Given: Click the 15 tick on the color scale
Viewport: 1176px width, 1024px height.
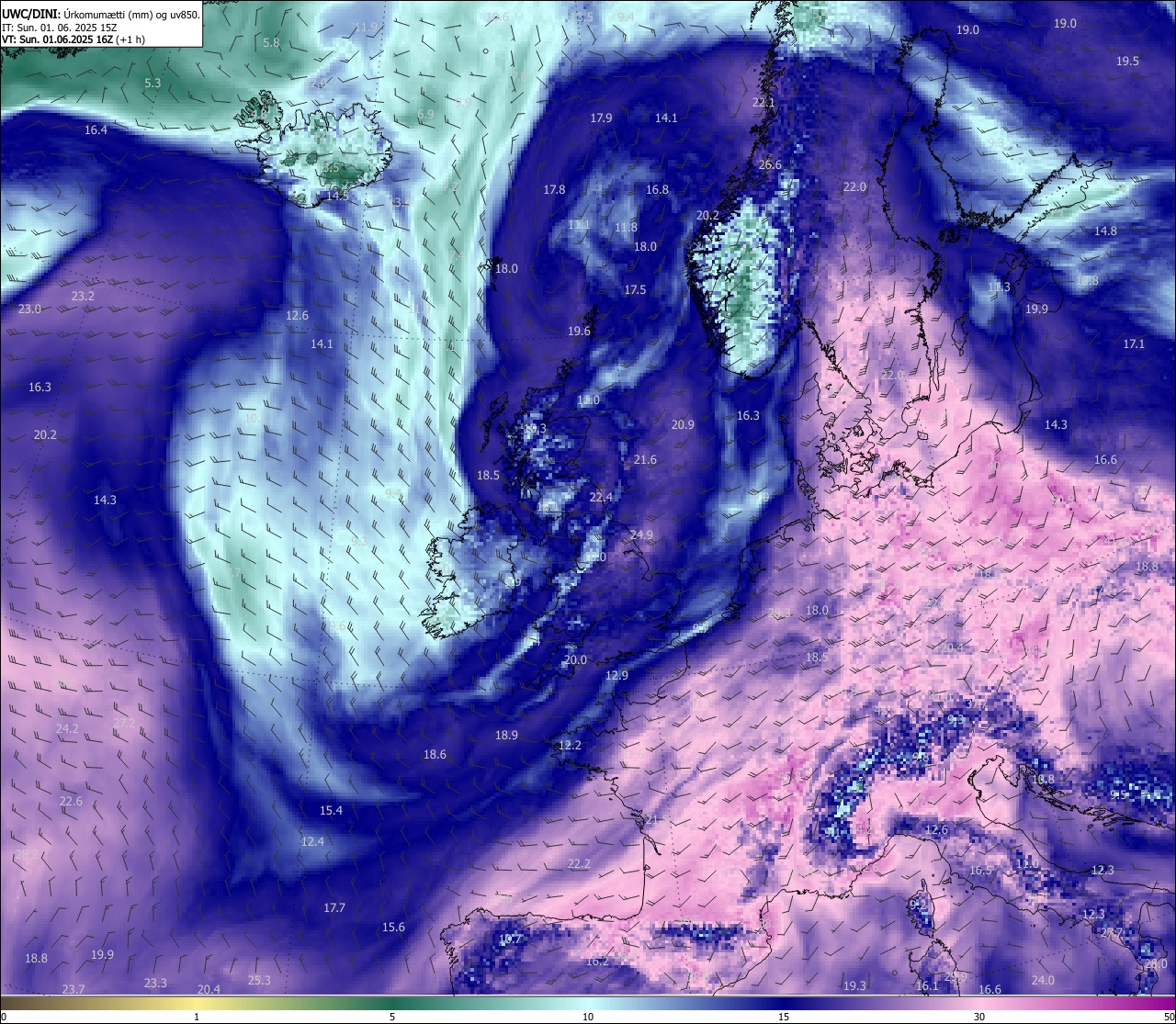Looking at the screenshot, I should click(x=784, y=1017).
